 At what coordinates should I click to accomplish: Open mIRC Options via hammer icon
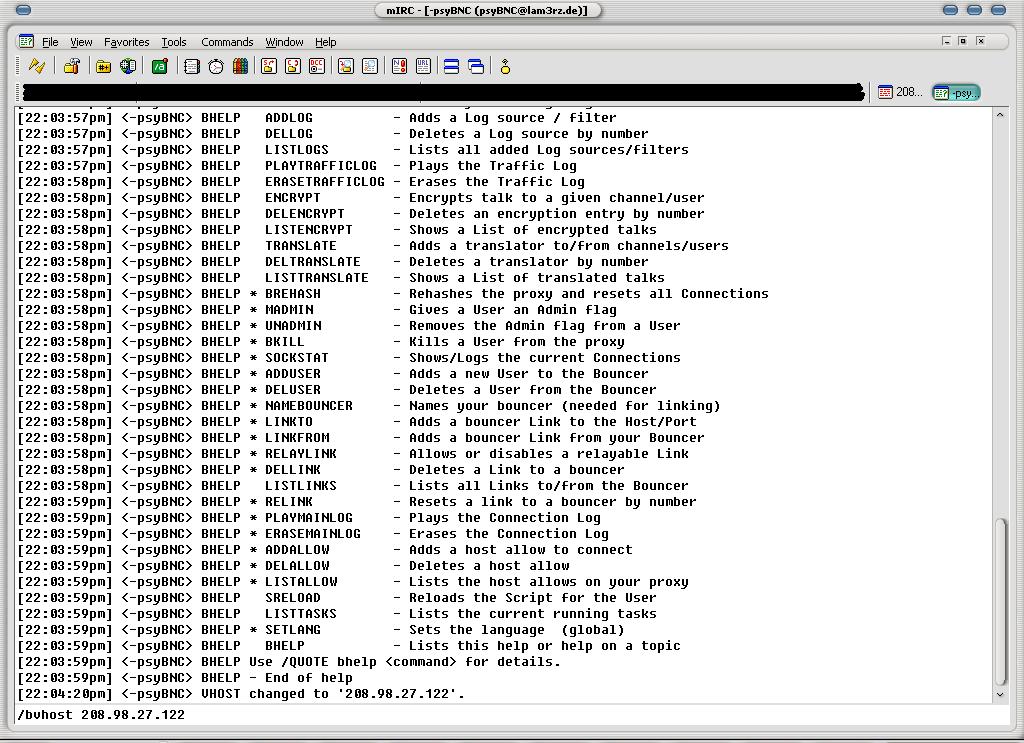[x=72, y=66]
